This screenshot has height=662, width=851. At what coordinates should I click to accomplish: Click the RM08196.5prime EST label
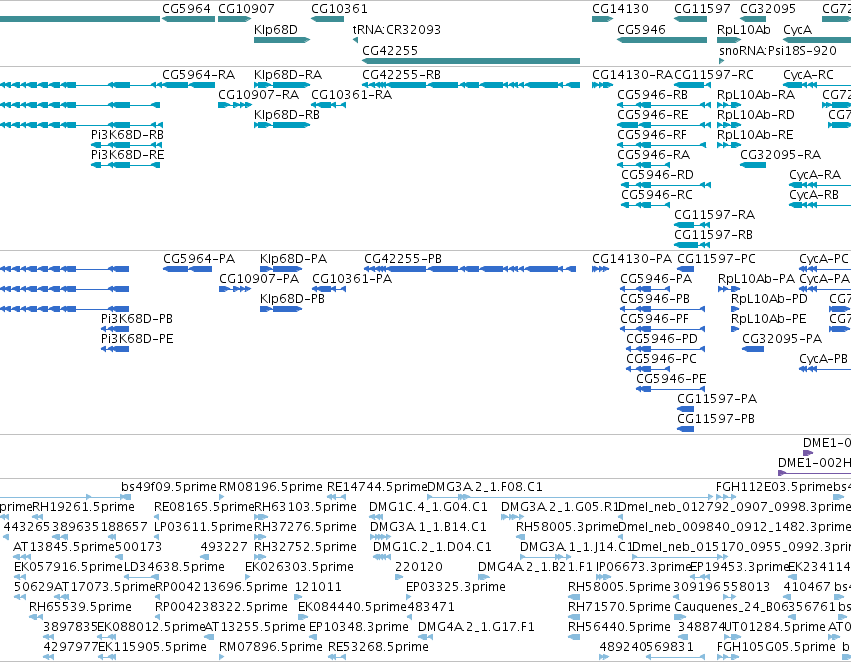coord(270,487)
